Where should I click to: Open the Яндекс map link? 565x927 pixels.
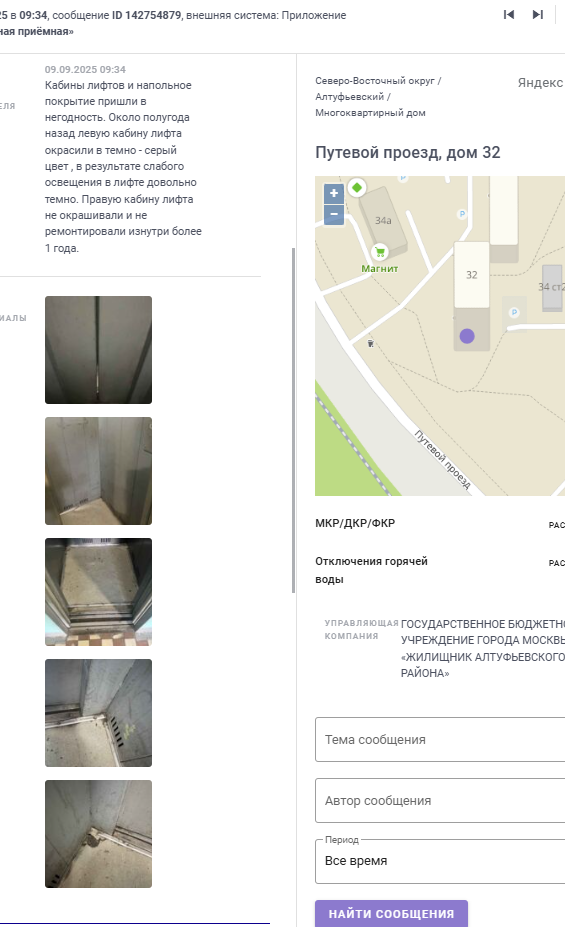point(540,83)
